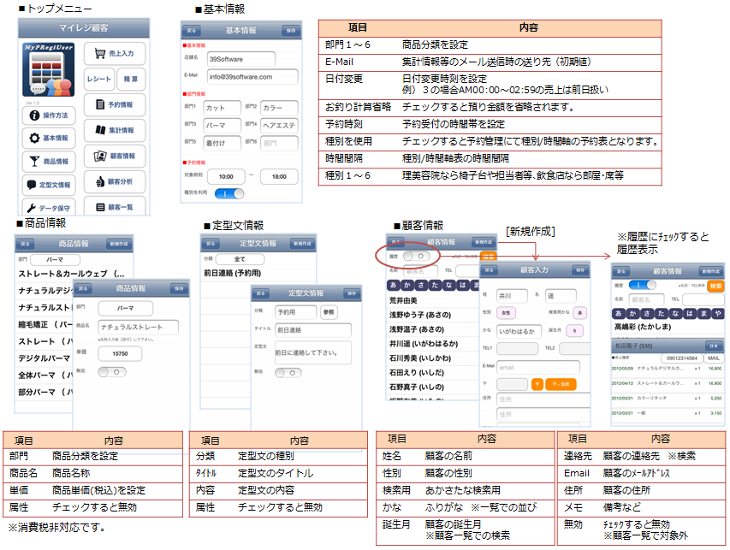The image size is (730, 550).
Task: Select さ kana tab in left customer list
Action: point(421,285)
